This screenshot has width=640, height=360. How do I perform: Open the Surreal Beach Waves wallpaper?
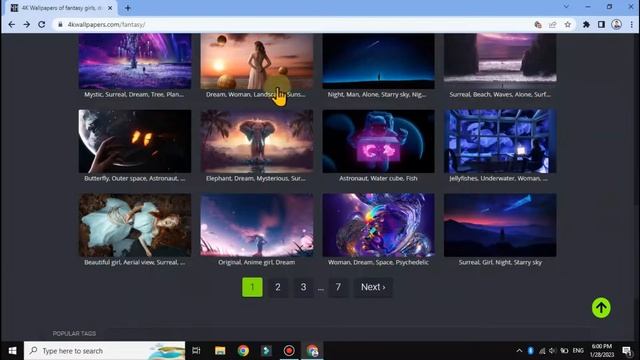tap(500, 61)
